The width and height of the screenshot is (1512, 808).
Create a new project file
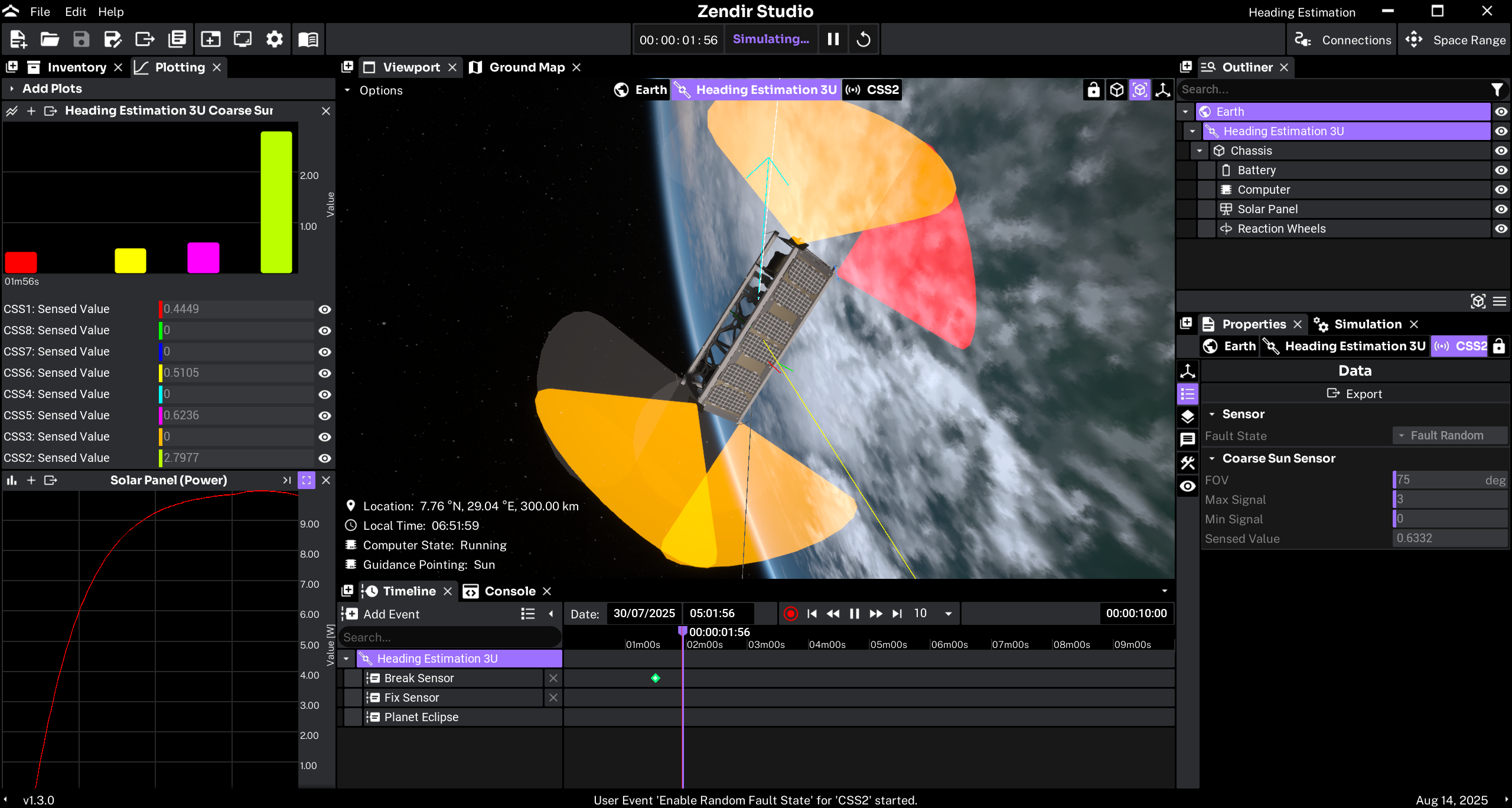point(17,39)
